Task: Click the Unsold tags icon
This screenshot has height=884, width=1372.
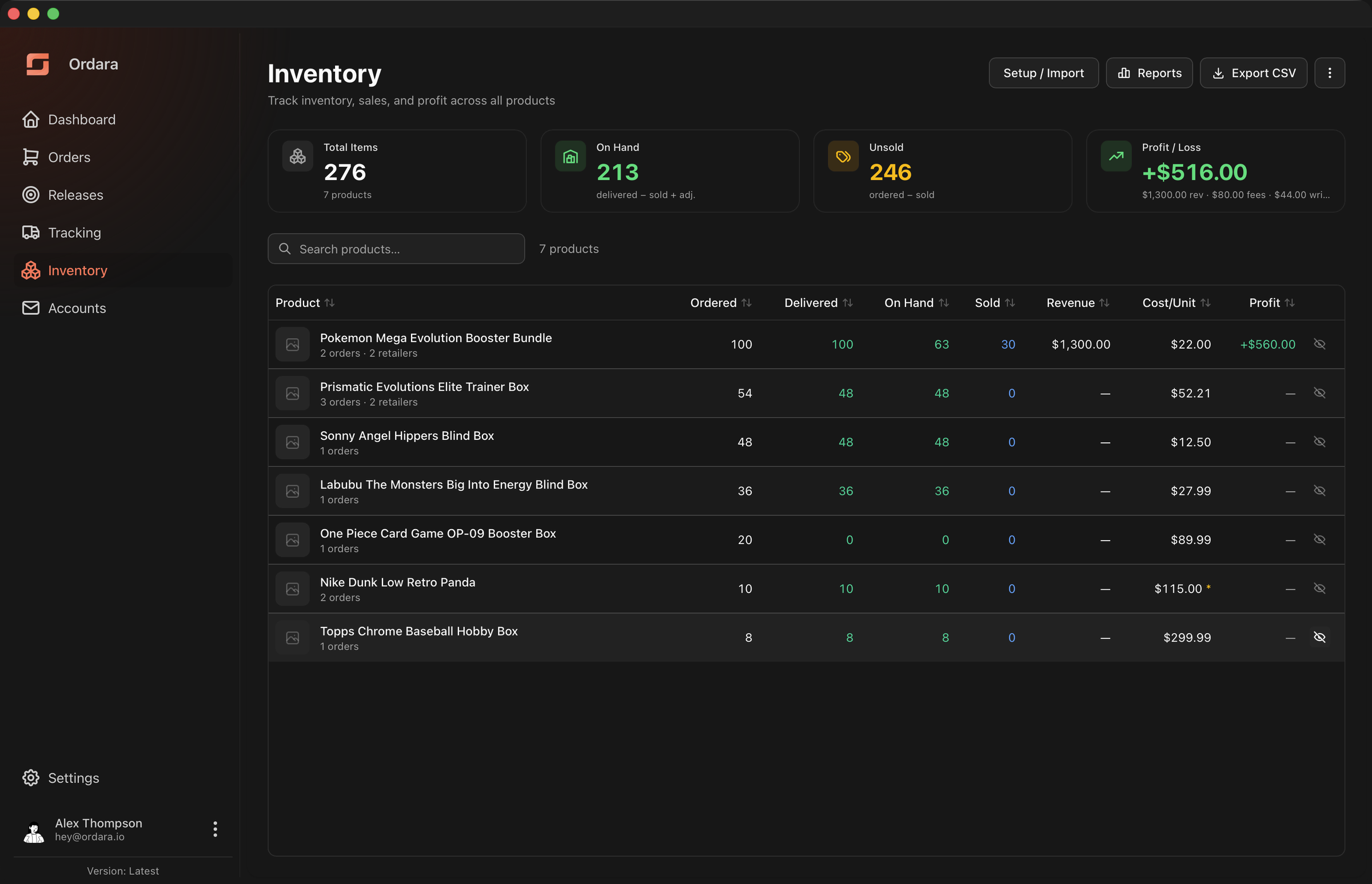Action: [x=843, y=156]
